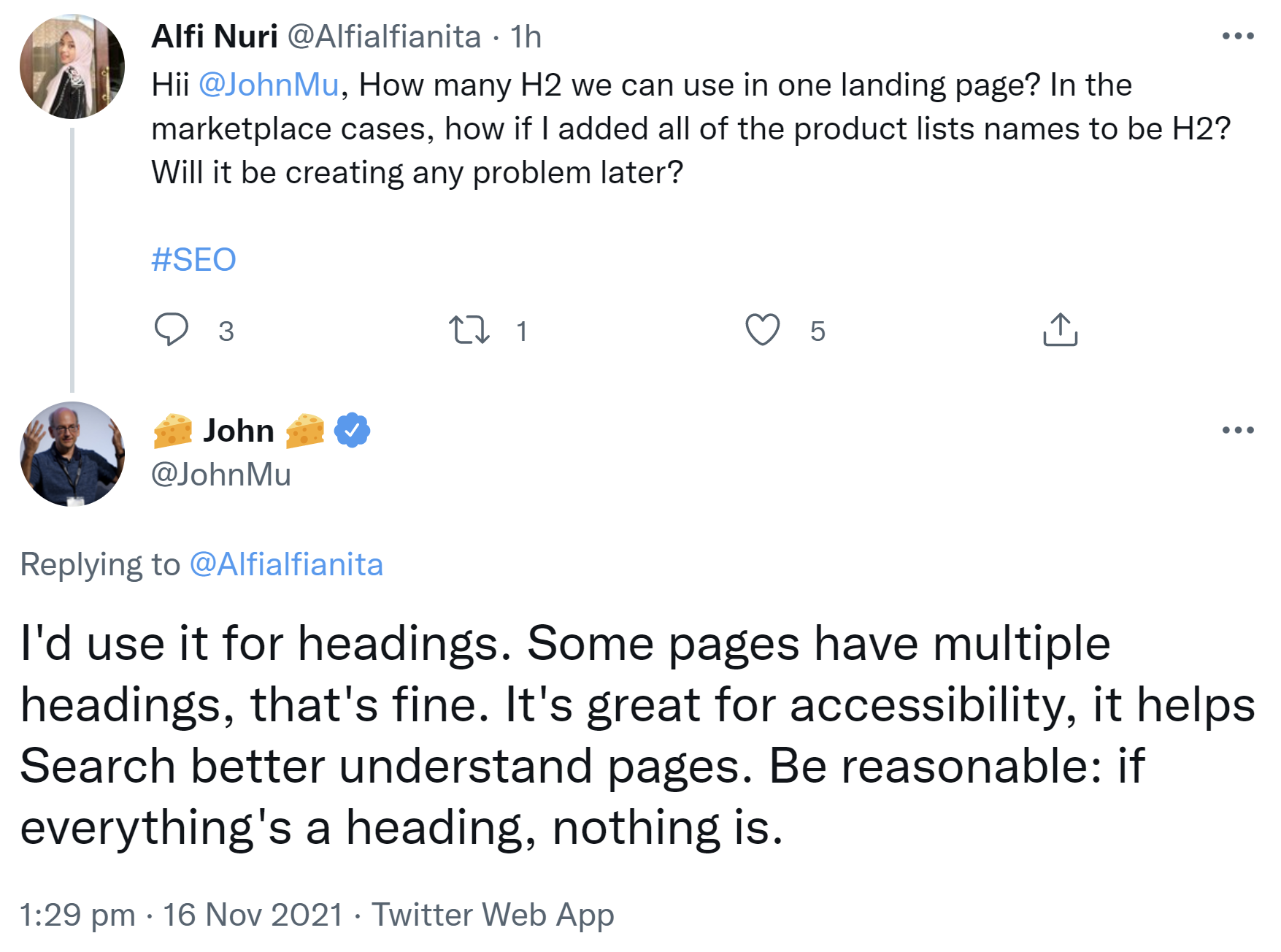Like Alfi Nuri's tweet with heart icon

(x=762, y=330)
